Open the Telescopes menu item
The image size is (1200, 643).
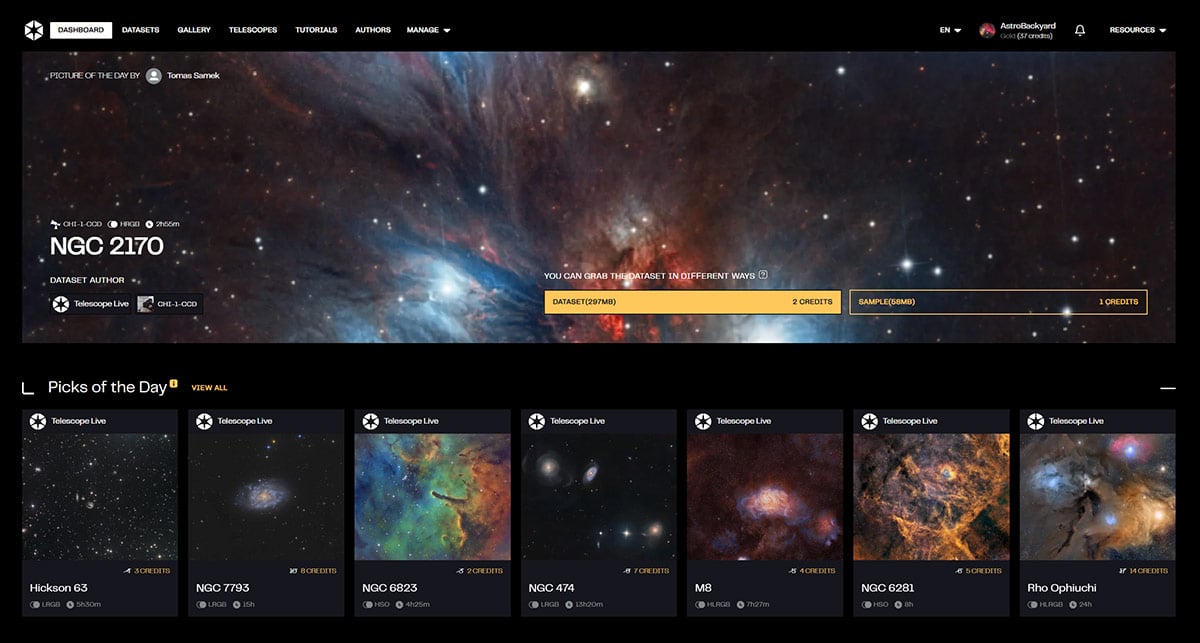253,30
